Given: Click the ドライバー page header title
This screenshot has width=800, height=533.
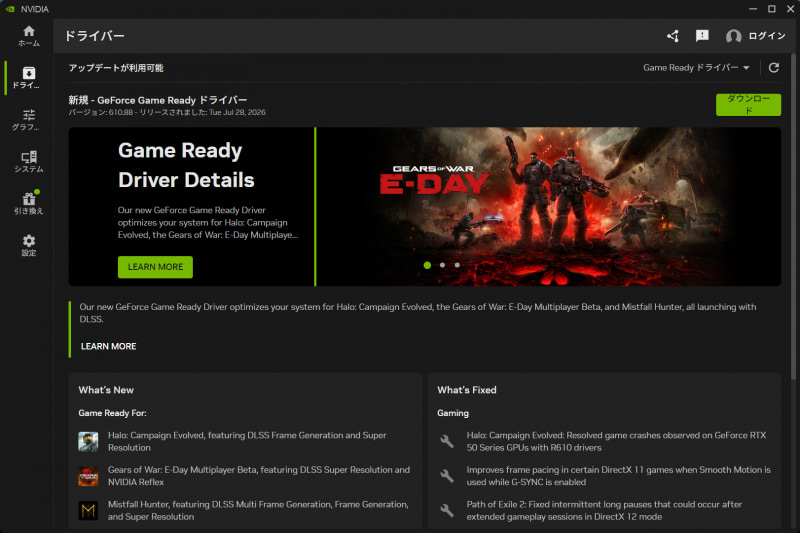Looking at the screenshot, I should pyautogui.click(x=94, y=36).
